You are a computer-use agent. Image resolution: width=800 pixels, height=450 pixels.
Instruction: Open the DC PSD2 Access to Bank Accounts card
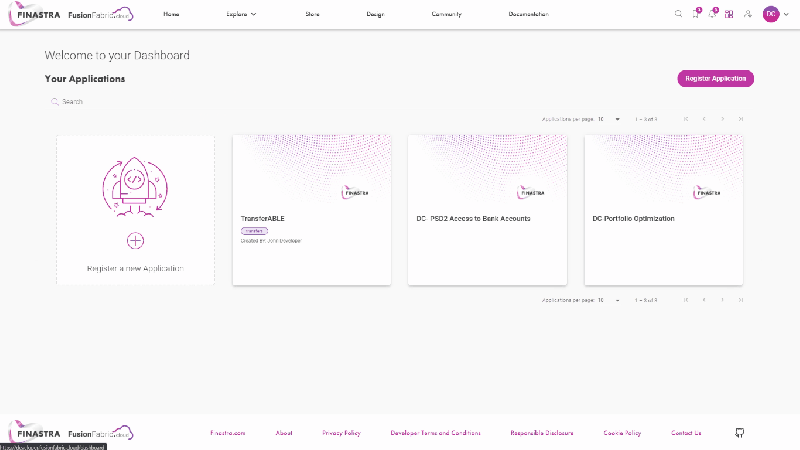tap(487, 210)
